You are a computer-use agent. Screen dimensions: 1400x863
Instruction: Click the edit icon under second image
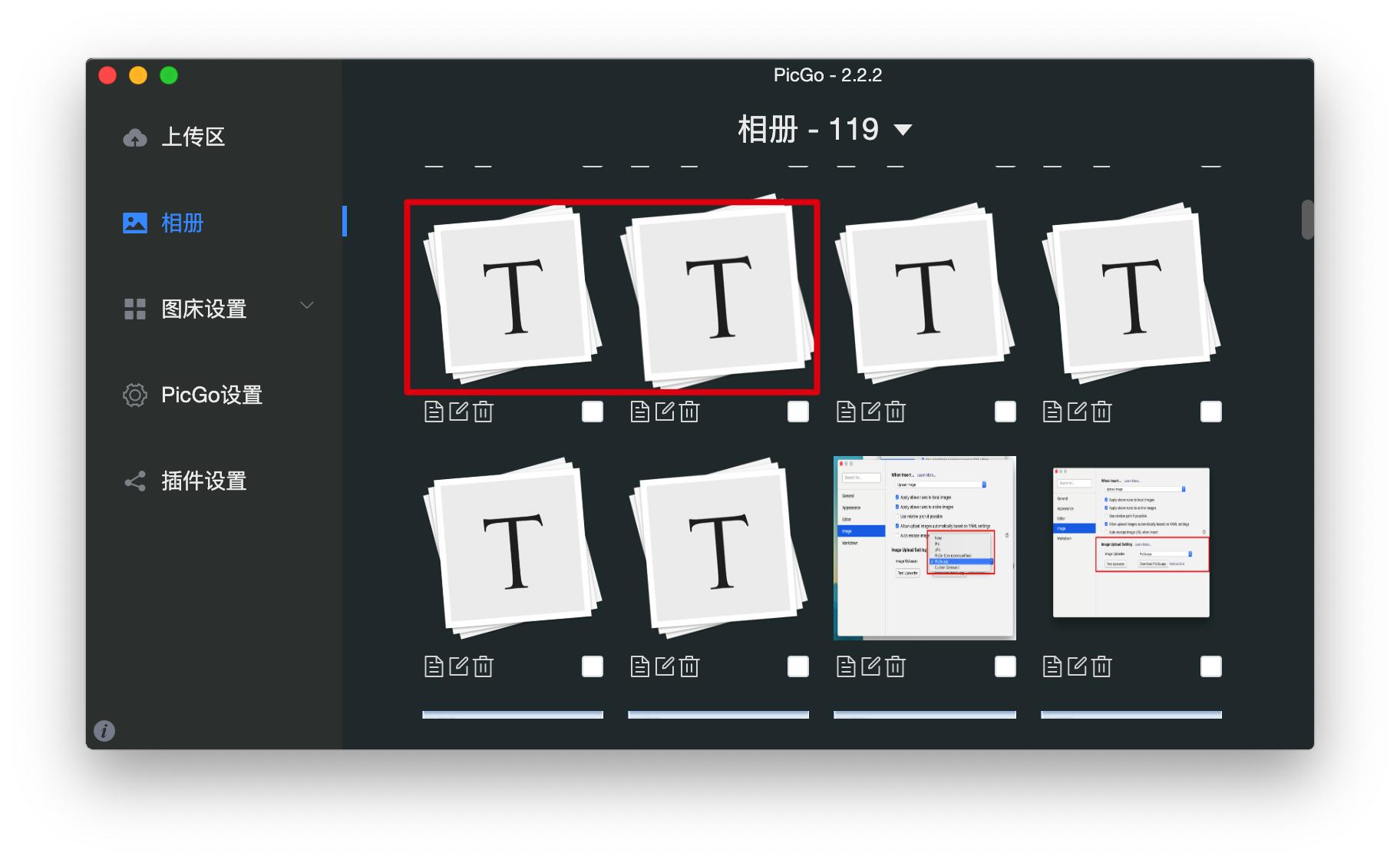tap(665, 412)
